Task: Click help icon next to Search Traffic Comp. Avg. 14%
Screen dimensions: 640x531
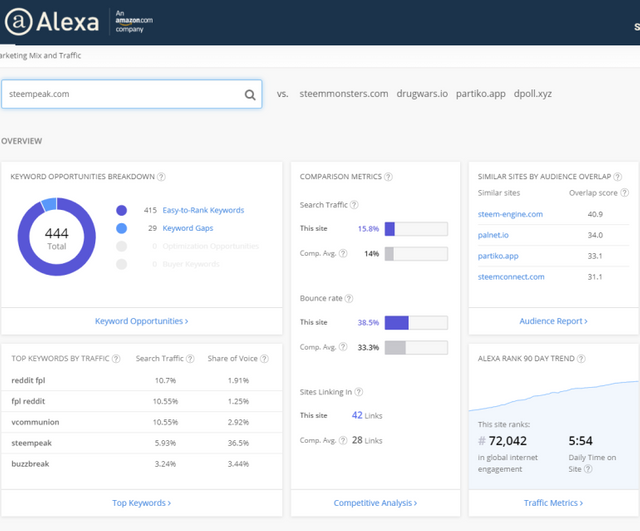Action: [343, 253]
